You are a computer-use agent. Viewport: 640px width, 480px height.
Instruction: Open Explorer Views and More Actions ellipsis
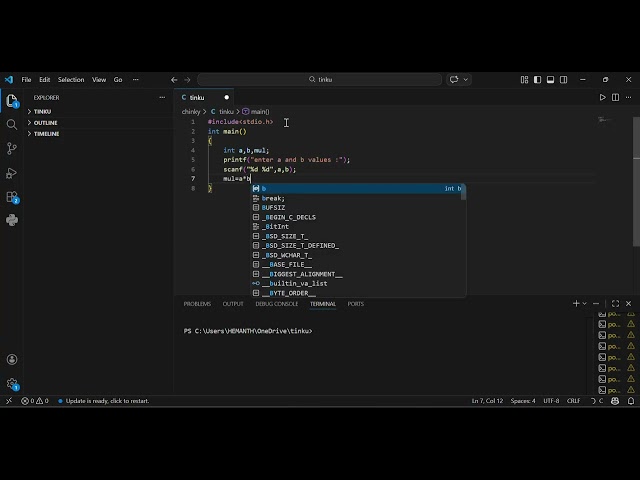click(162, 98)
